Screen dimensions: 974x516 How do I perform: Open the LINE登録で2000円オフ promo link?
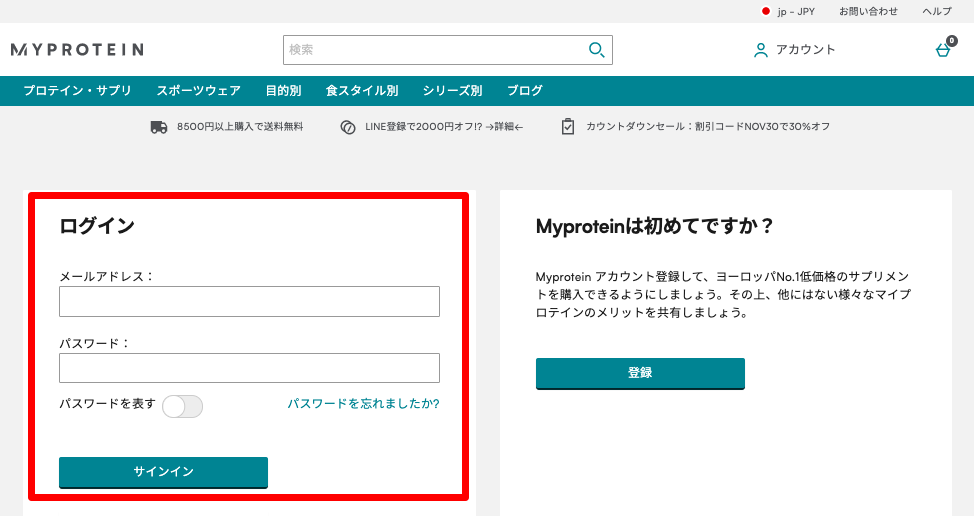444,127
